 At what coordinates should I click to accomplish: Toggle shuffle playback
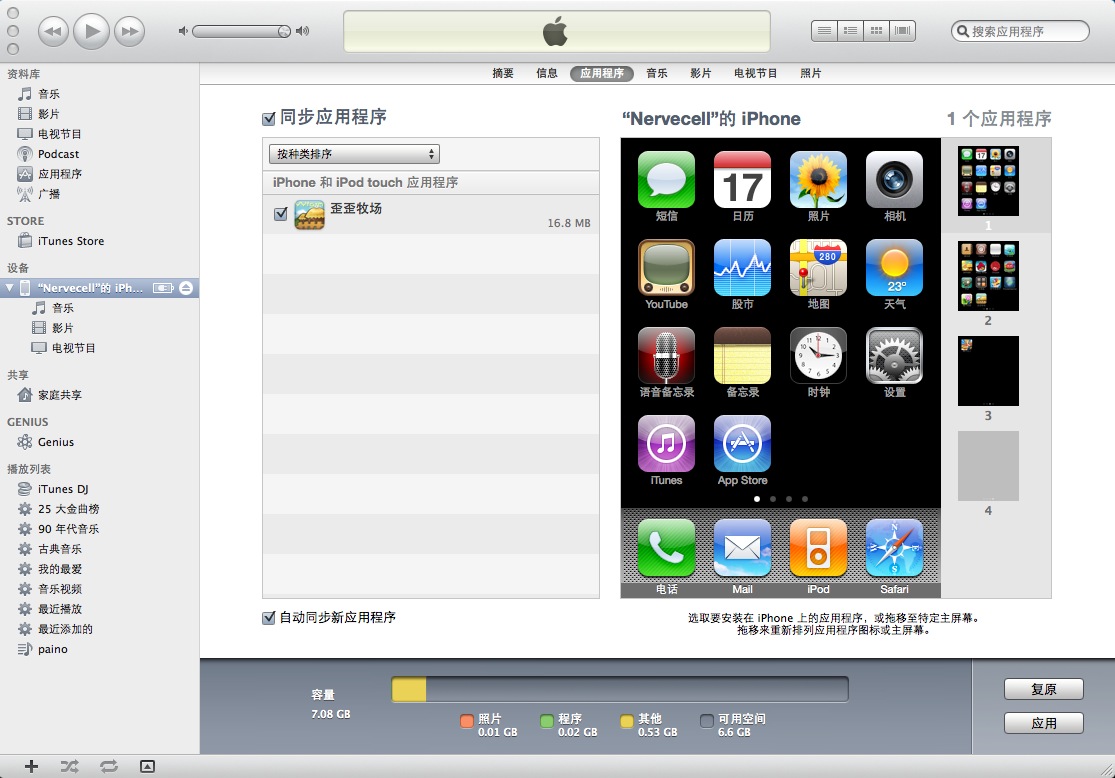coord(70,766)
